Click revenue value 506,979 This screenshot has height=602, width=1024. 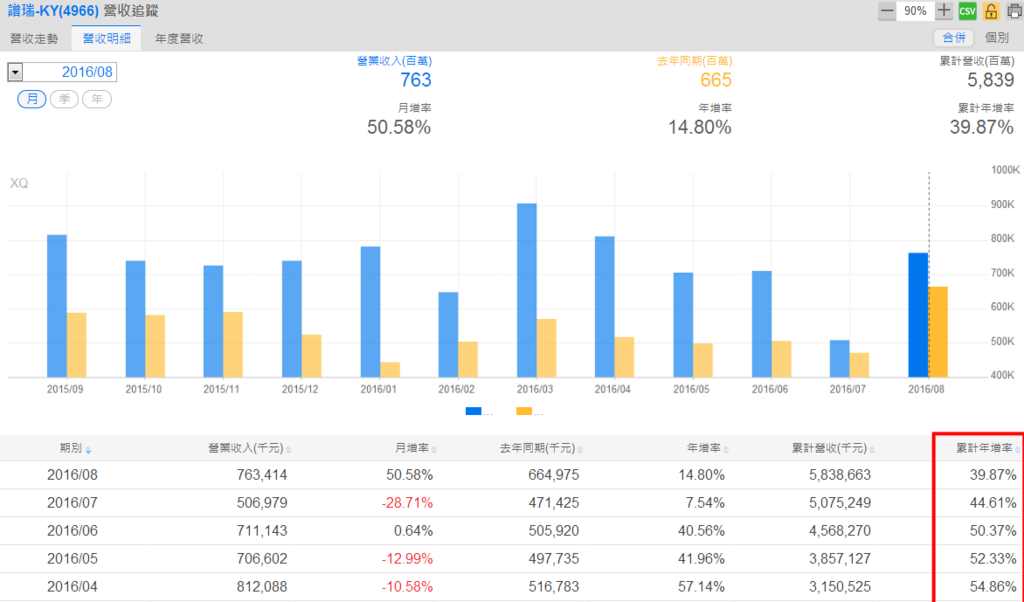click(261, 503)
